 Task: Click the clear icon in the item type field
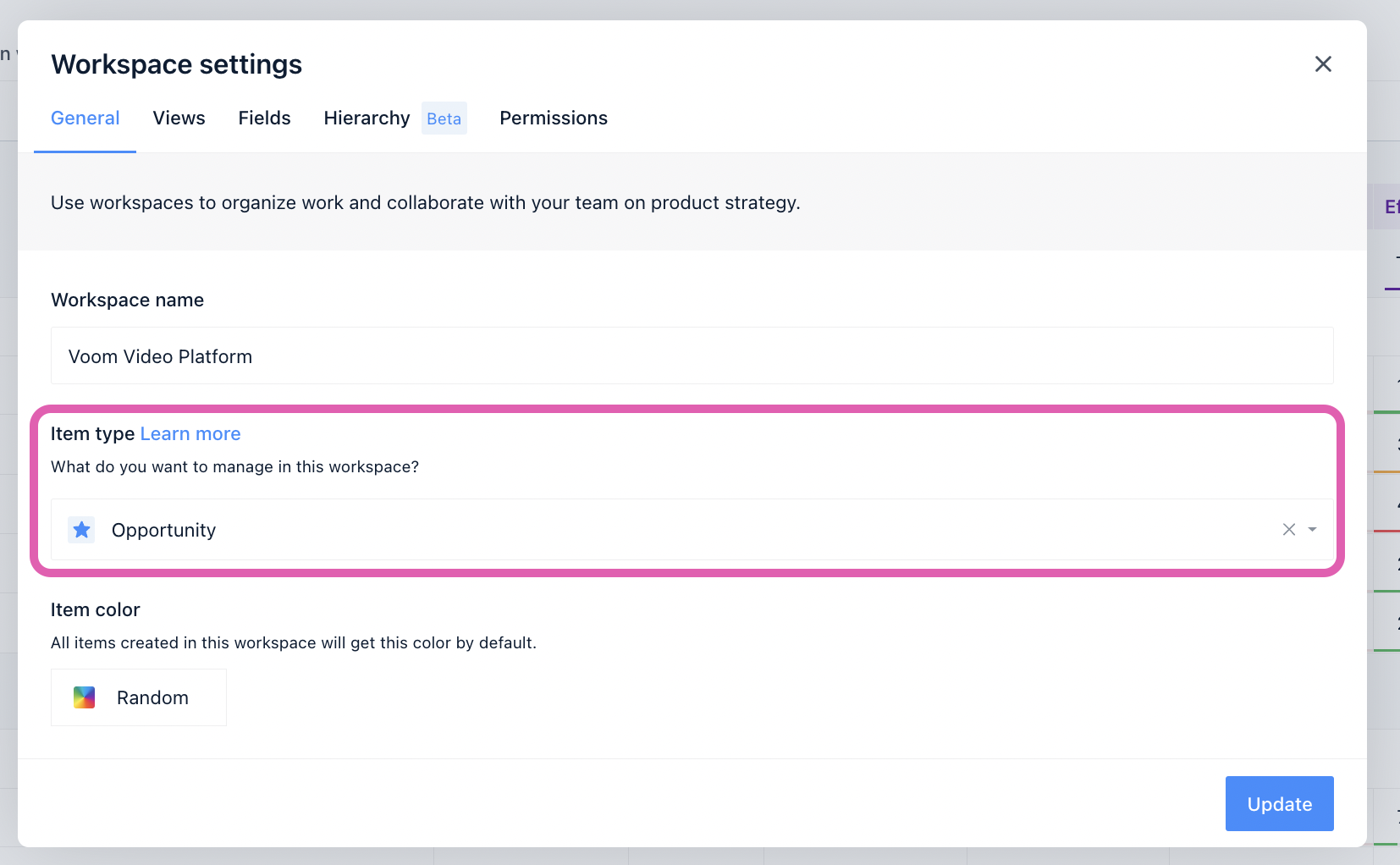coord(1288,529)
